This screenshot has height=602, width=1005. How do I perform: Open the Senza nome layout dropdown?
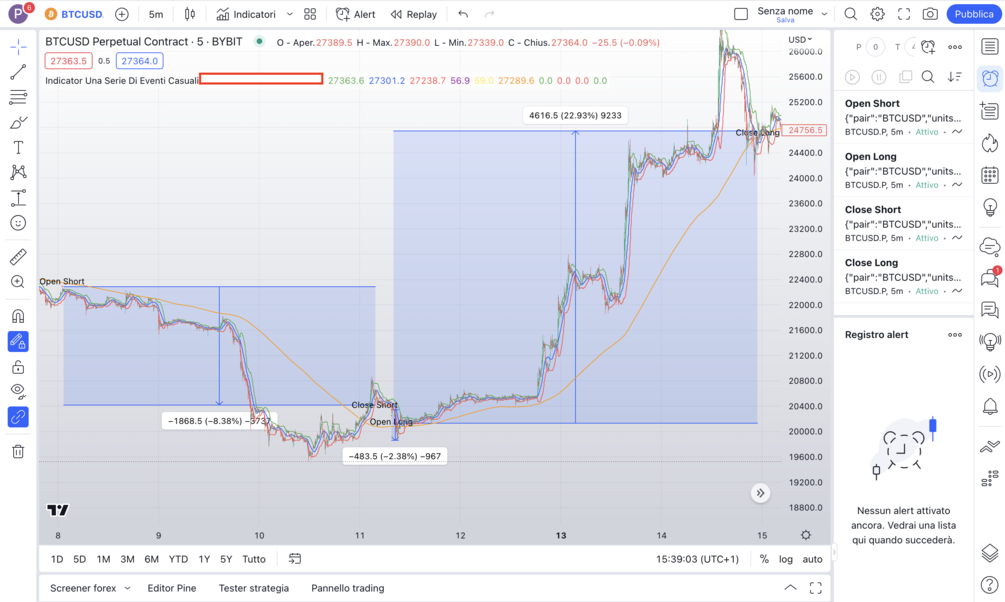point(792,14)
